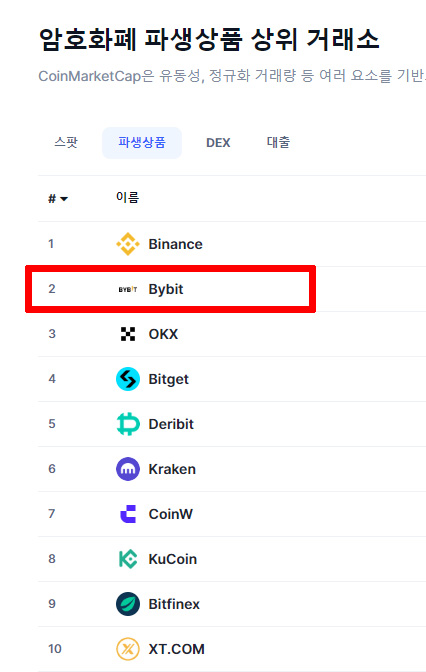The width and height of the screenshot is (426, 672).
Task: Open the Deribit exchange link
Action: (171, 424)
